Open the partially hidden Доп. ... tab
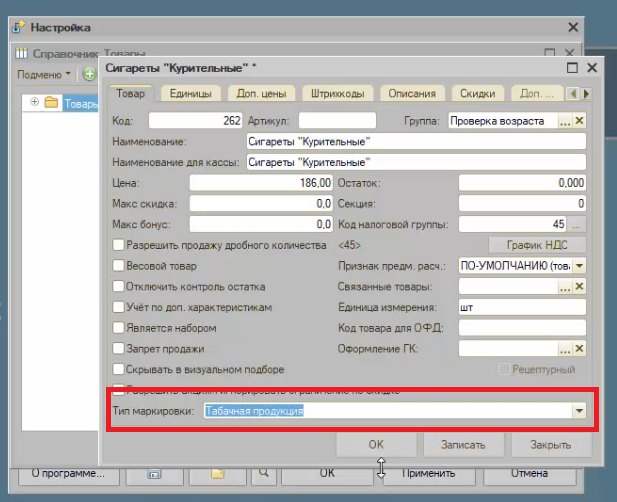 click(537, 94)
